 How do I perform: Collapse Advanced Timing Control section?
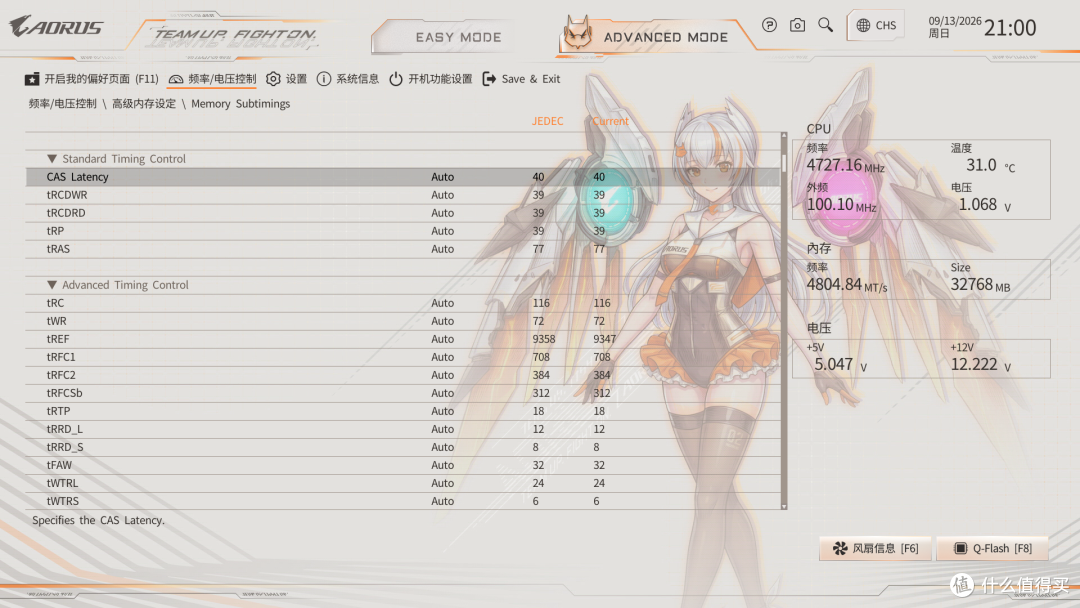click(x=52, y=284)
